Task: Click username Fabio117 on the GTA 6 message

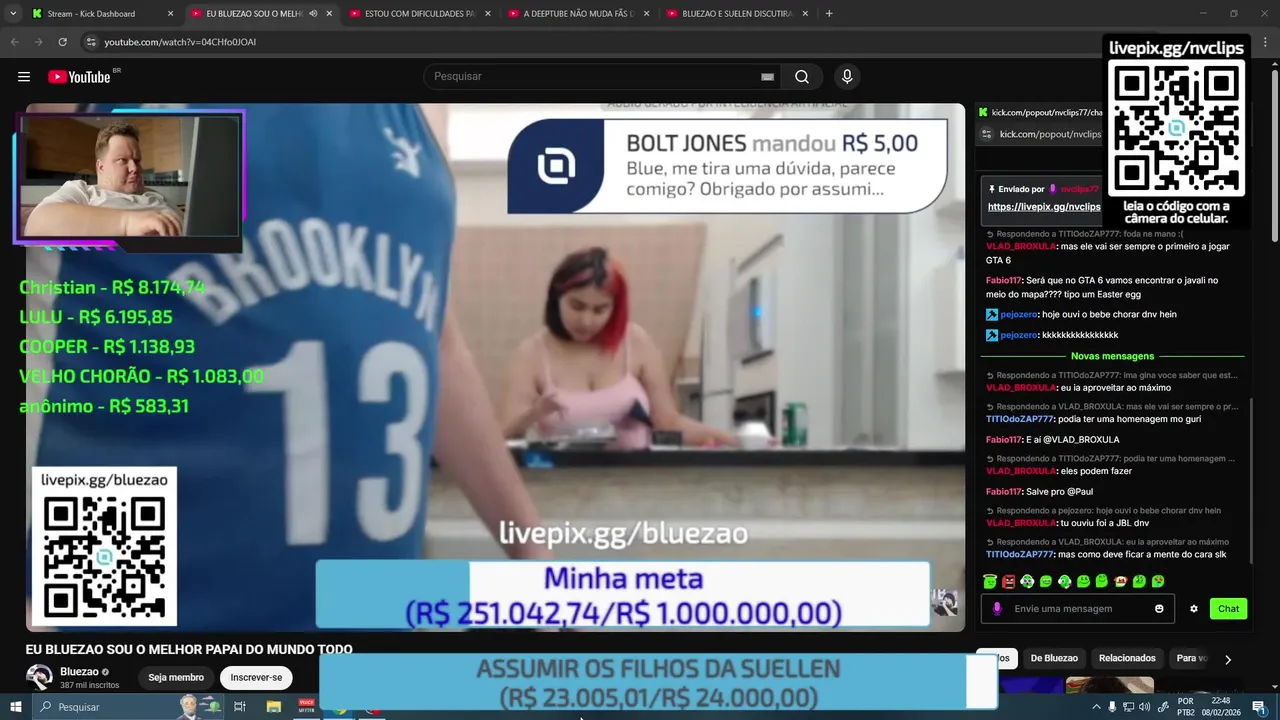Action: click(1004, 280)
